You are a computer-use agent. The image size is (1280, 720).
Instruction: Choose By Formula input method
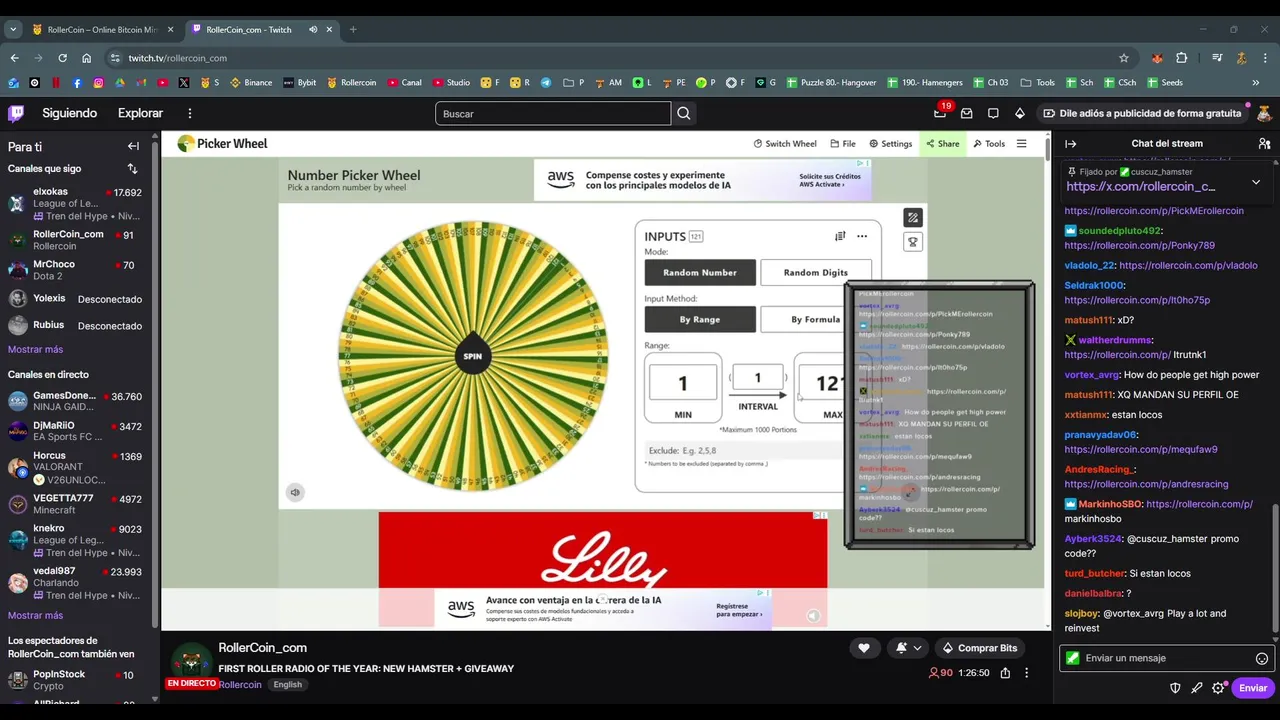[x=816, y=319]
